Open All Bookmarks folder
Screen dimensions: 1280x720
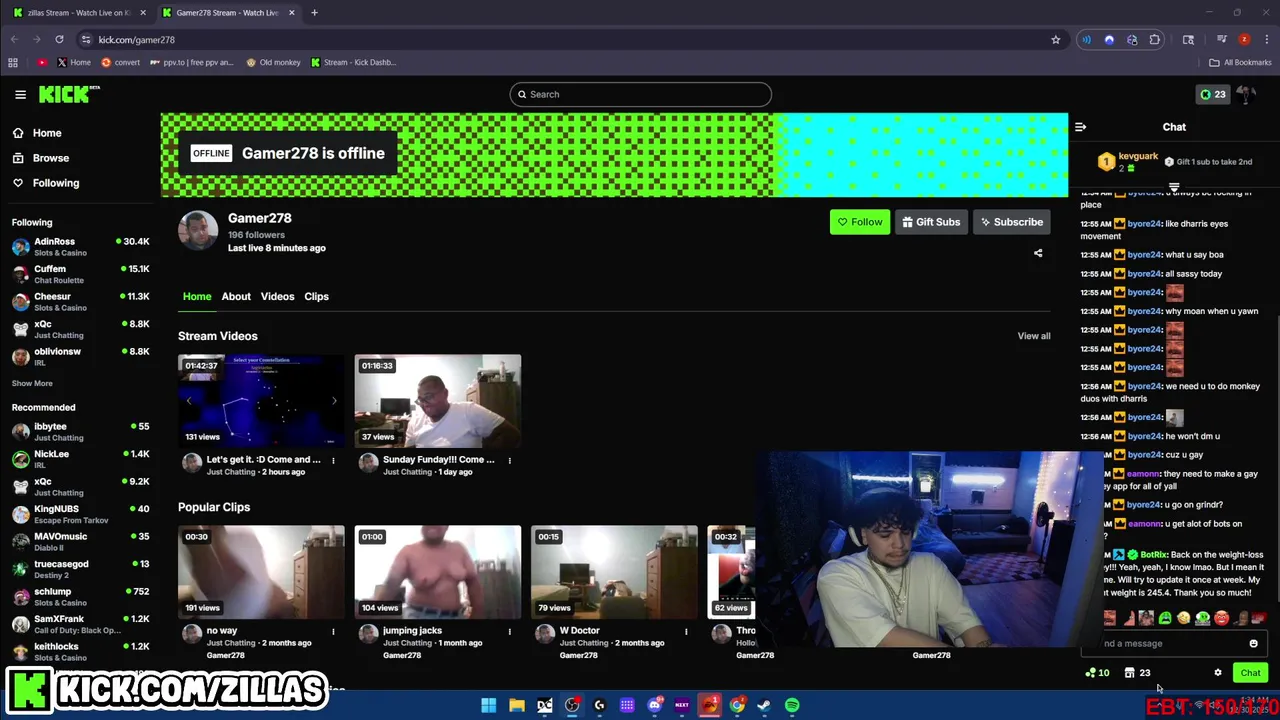(1240, 62)
